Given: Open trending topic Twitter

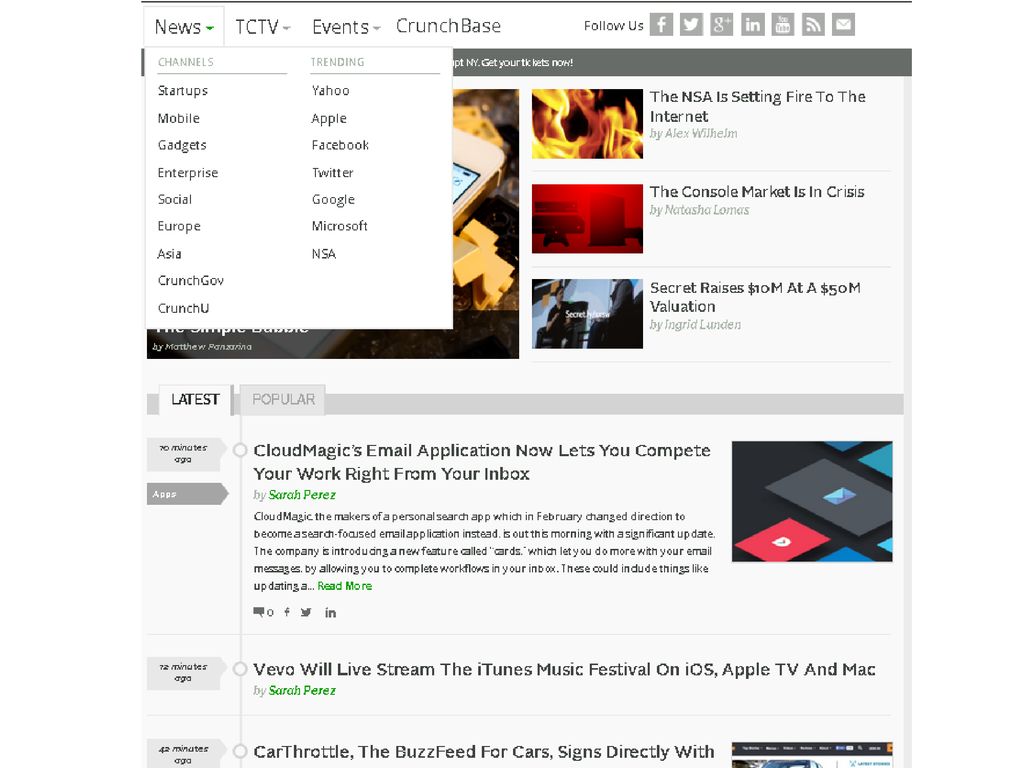Looking at the screenshot, I should 332,172.
